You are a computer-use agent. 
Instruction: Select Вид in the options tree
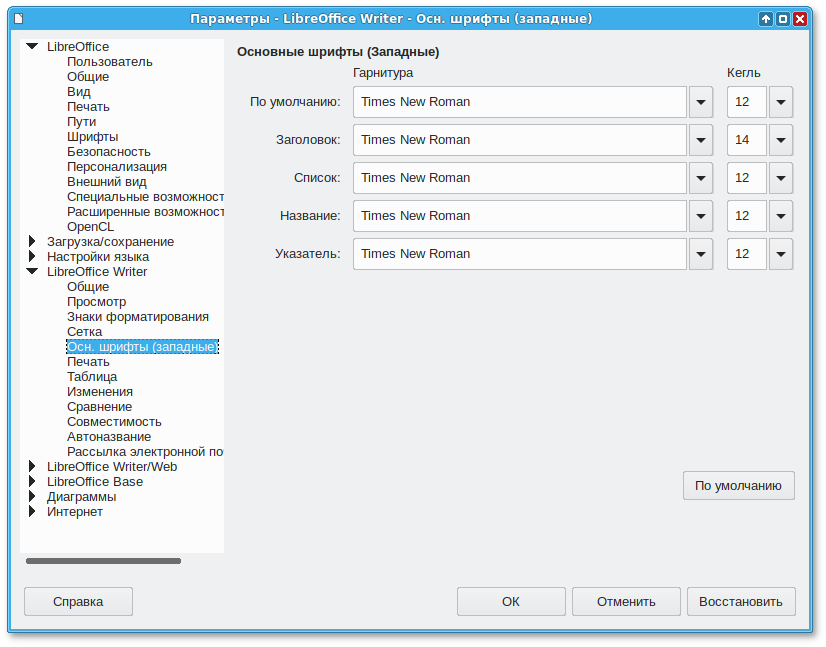(79, 92)
